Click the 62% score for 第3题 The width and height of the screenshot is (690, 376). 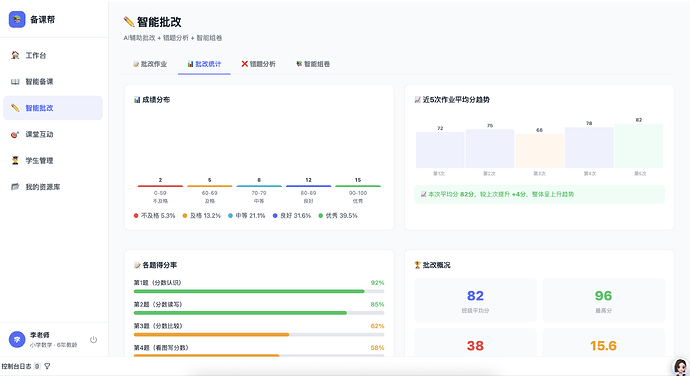[x=378, y=326]
